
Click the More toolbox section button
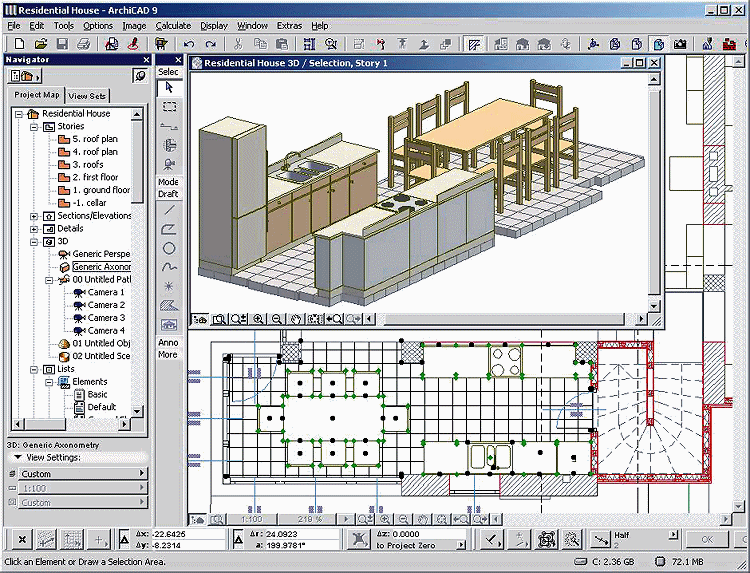click(168, 355)
